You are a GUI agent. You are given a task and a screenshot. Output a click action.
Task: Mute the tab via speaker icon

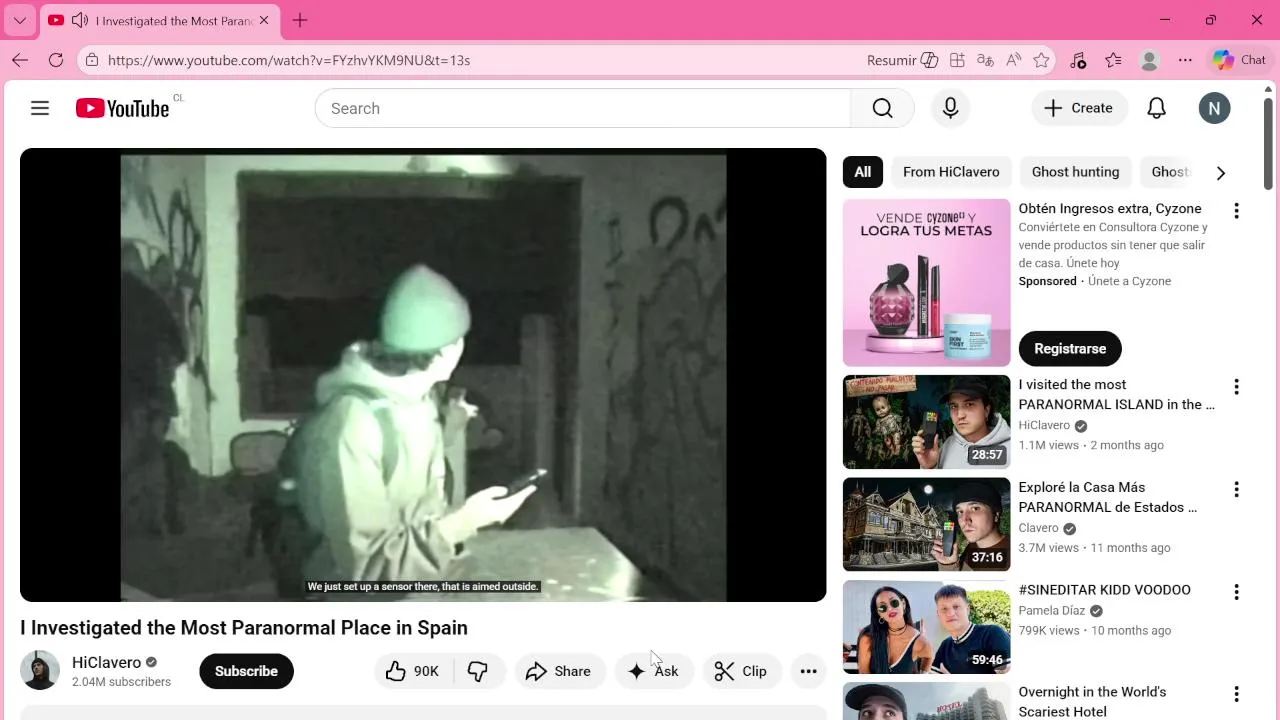point(80,20)
